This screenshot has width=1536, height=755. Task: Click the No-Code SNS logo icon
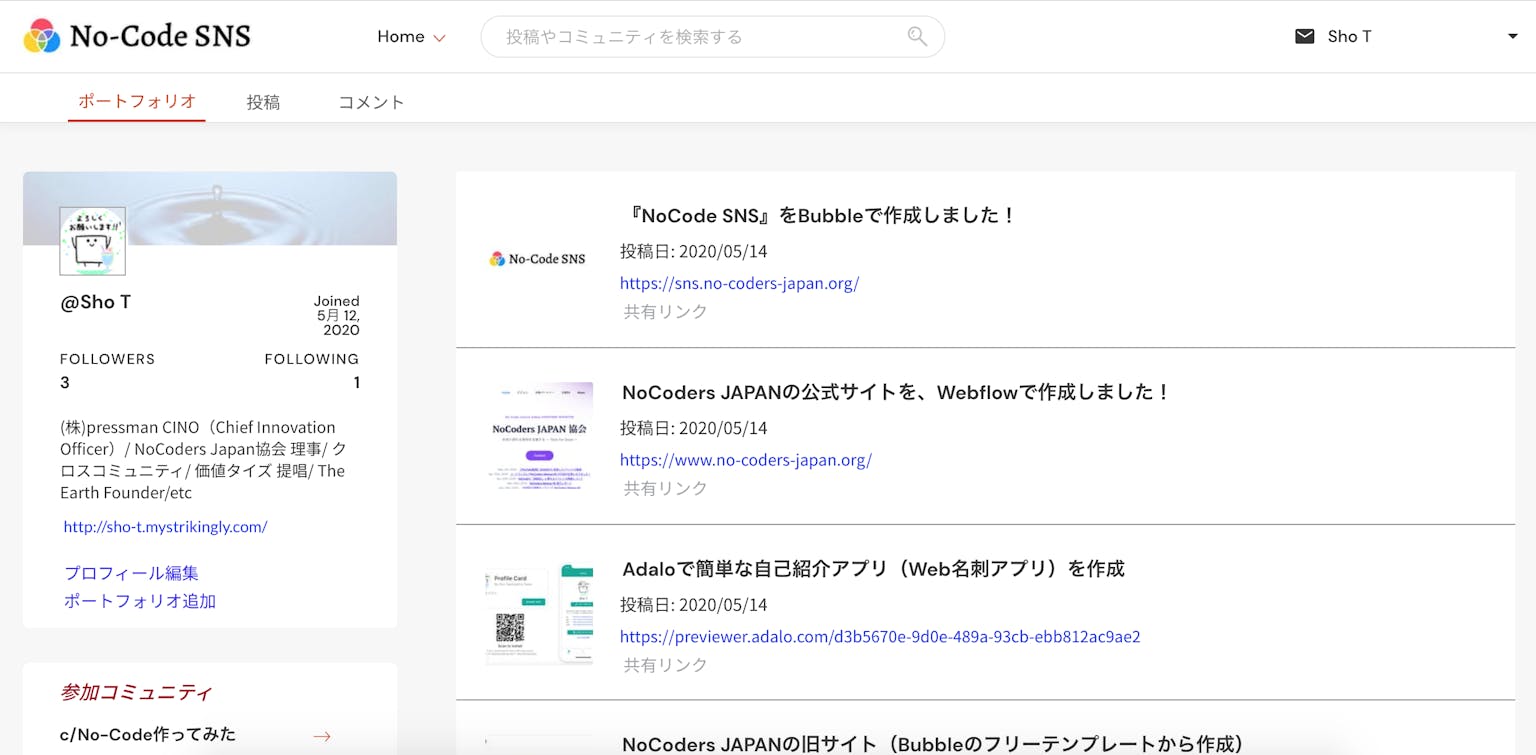pyautogui.click(x=42, y=37)
